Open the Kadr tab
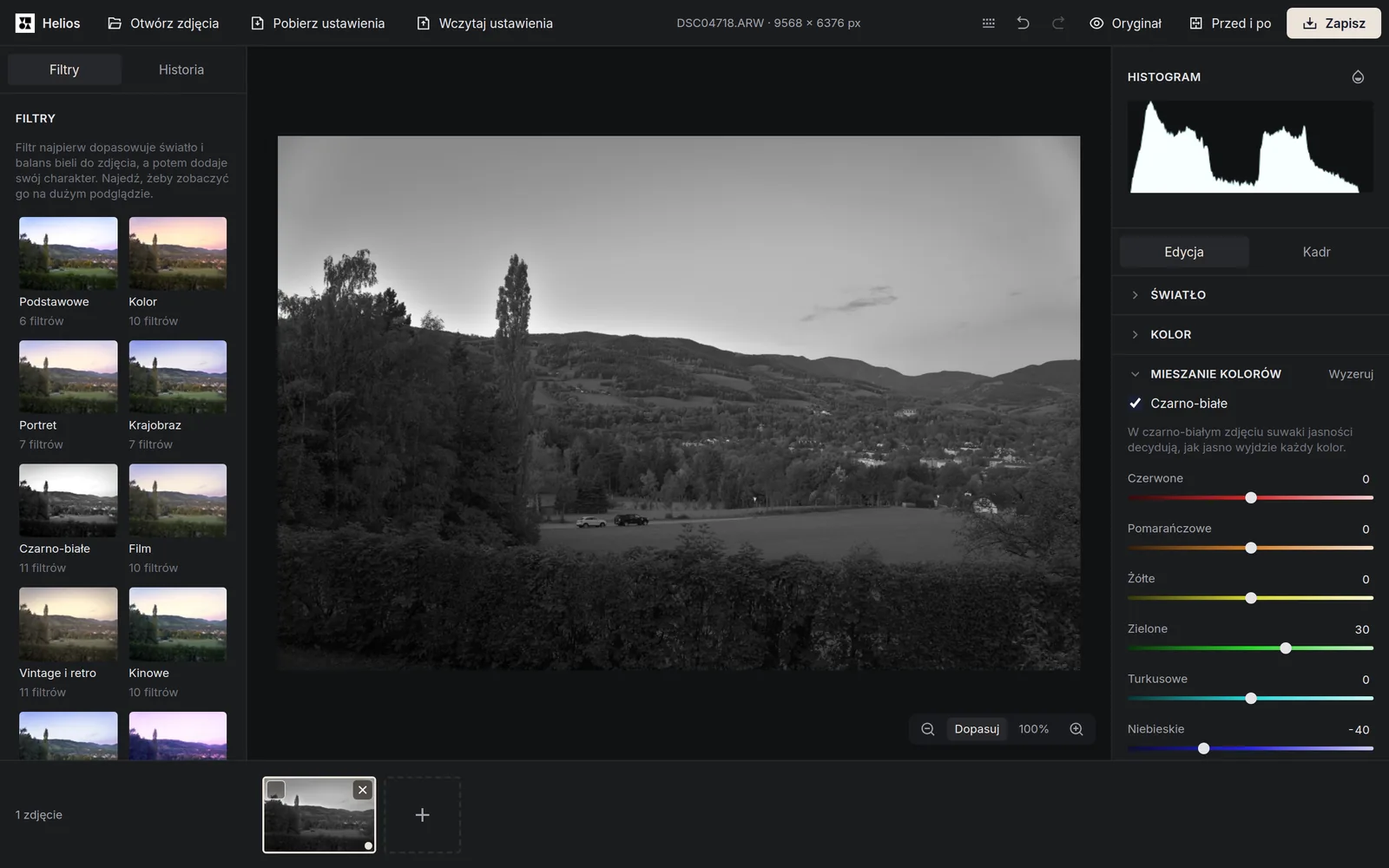This screenshot has height=868, width=1389. [x=1316, y=252]
